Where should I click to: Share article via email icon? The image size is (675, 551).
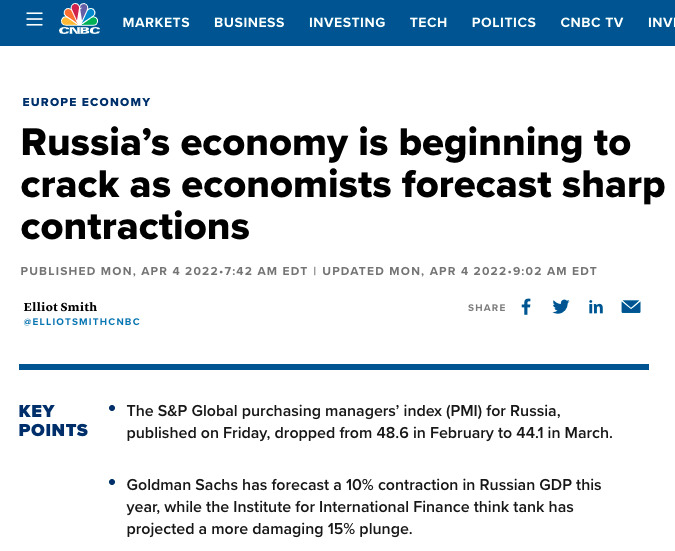tap(631, 307)
